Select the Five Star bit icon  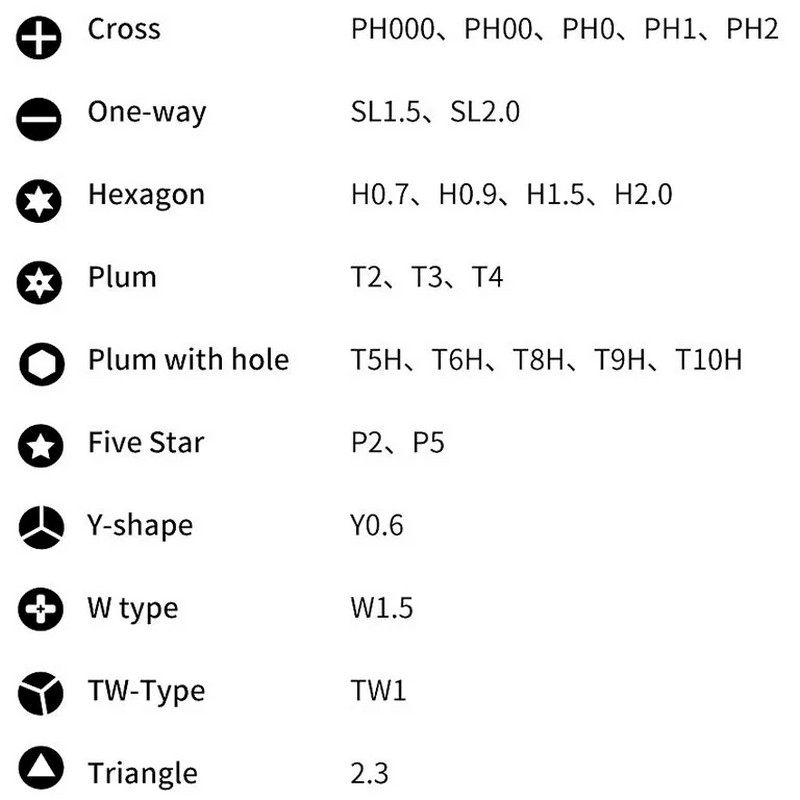(x=41, y=448)
